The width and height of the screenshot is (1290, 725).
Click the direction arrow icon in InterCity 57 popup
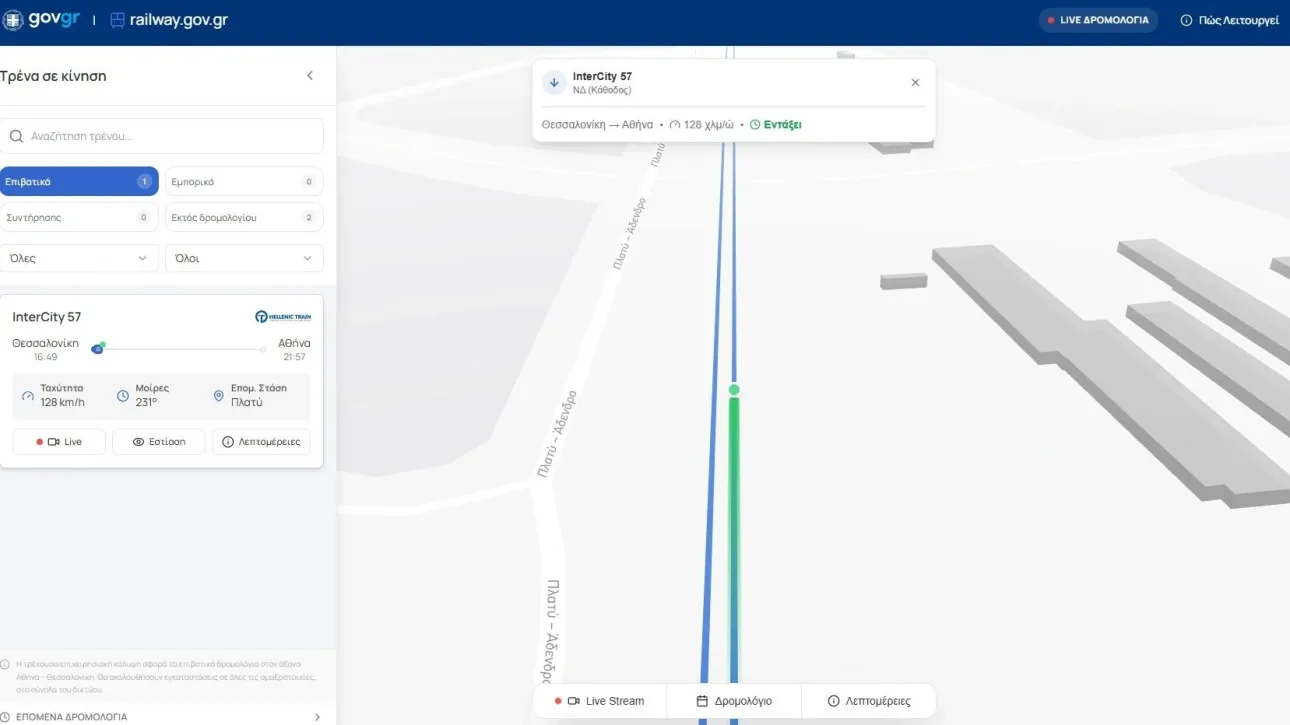click(x=554, y=83)
